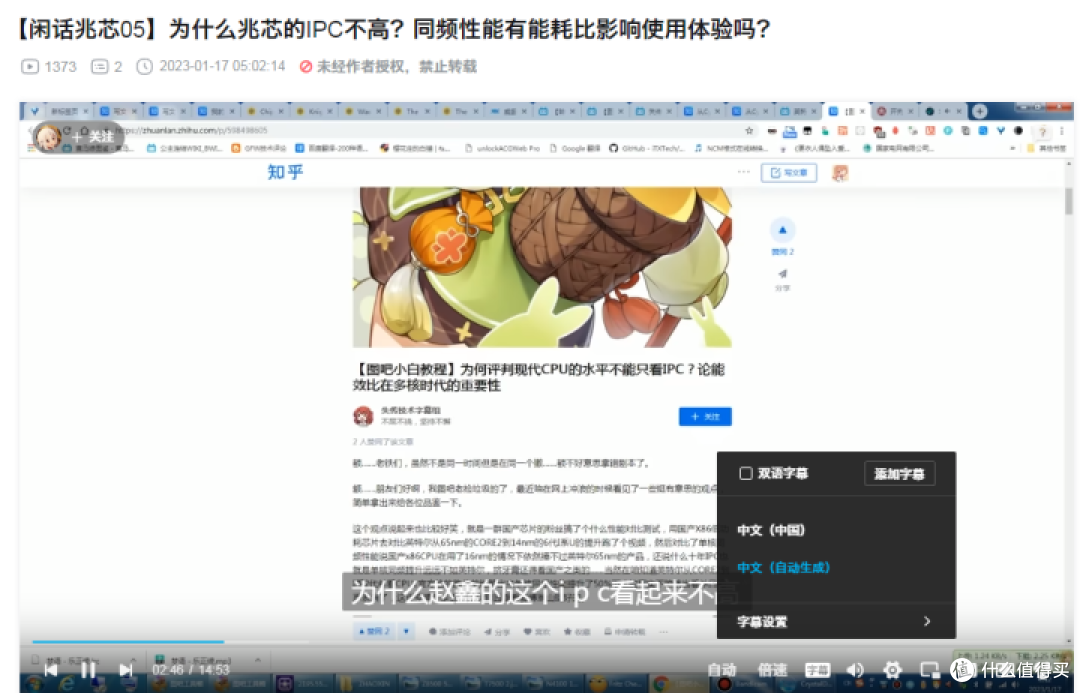The width and height of the screenshot is (1080, 693).
Task: Open the unlockACGWeb Pro bookmark
Action: pyautogui.click(x=502, y=148)
